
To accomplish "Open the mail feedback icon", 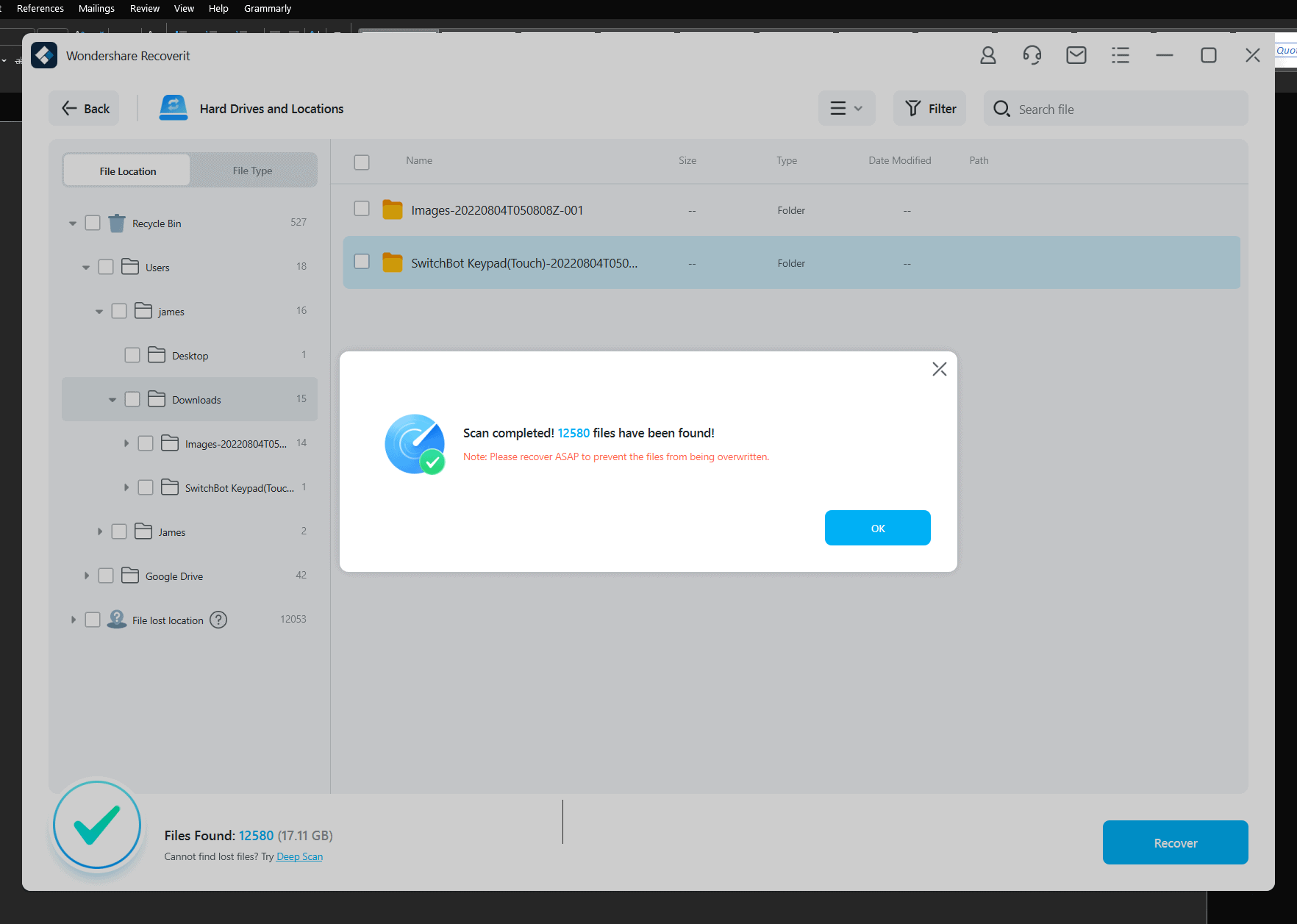I will (x=1076, y=56).
